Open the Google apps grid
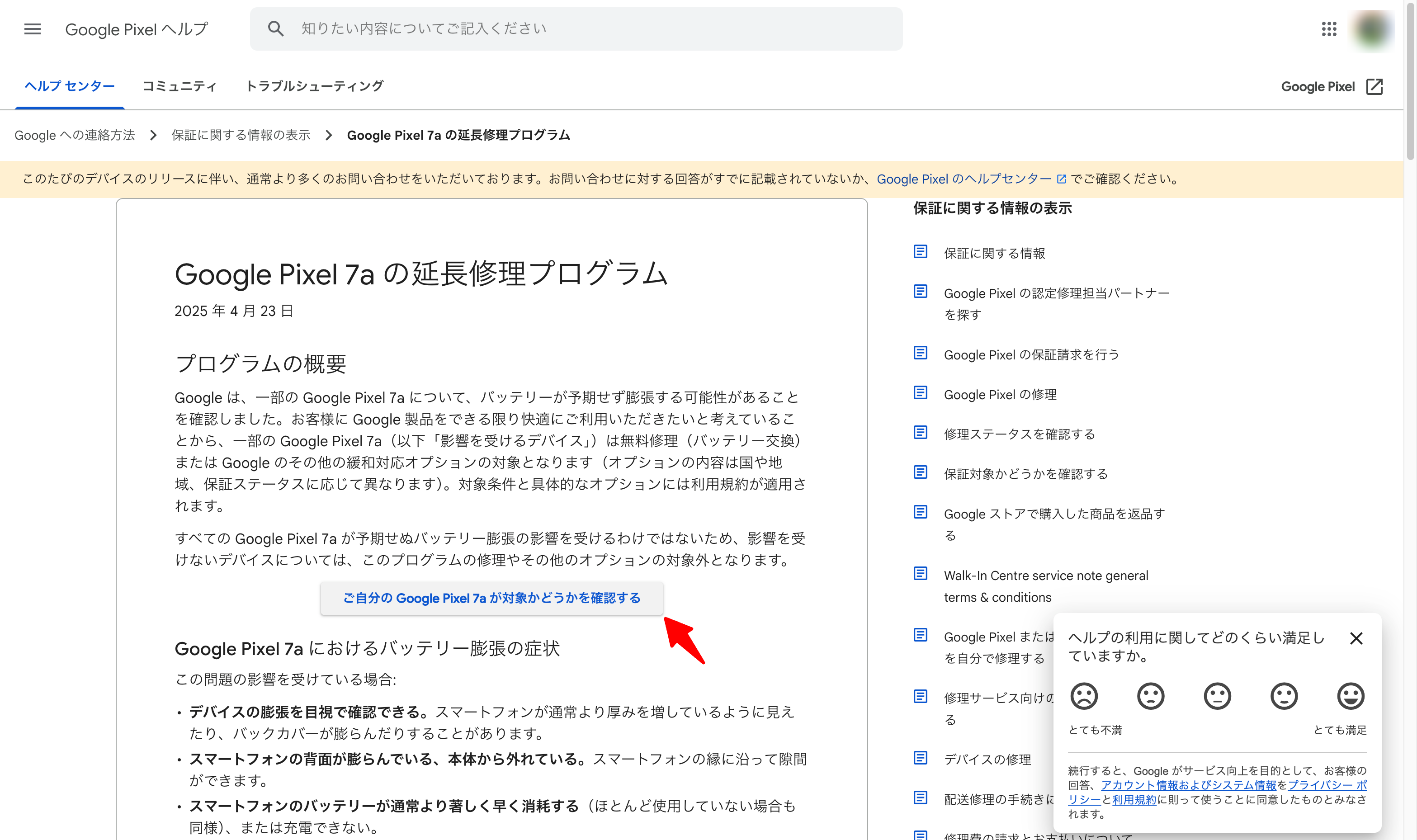This screenshot has height=840, width=1417. pos(1329,29)
